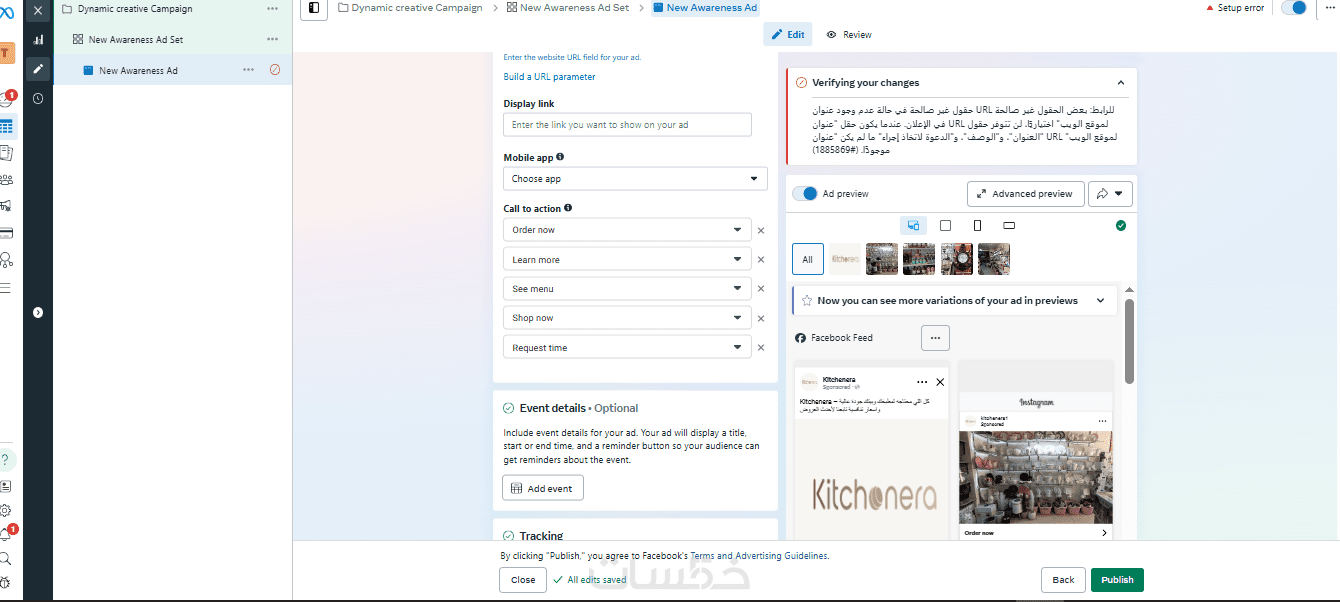Open Facebook Feed three-dot options button

coord(935,338)
